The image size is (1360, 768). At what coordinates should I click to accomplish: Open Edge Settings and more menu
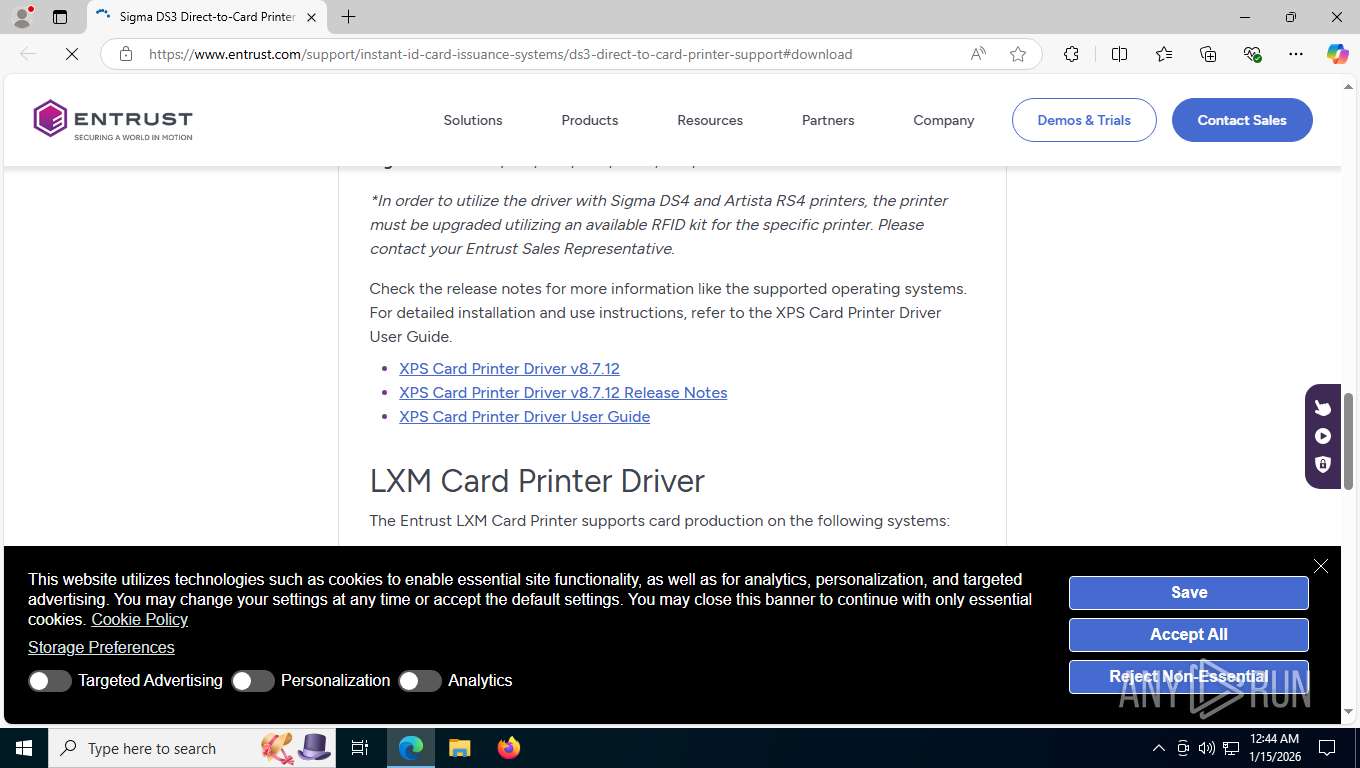1296,54
